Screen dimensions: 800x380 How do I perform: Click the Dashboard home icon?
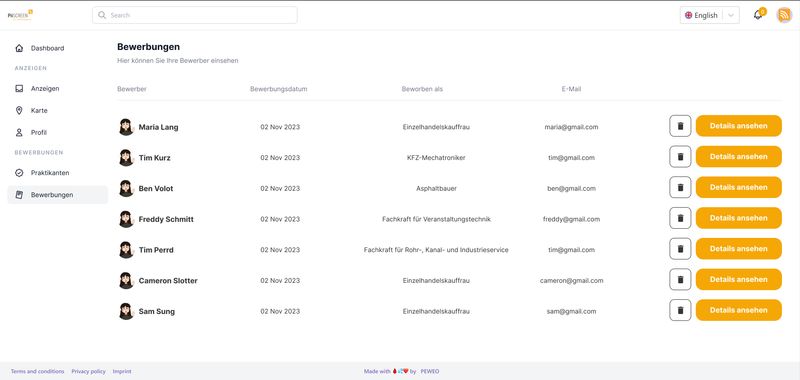19,48
